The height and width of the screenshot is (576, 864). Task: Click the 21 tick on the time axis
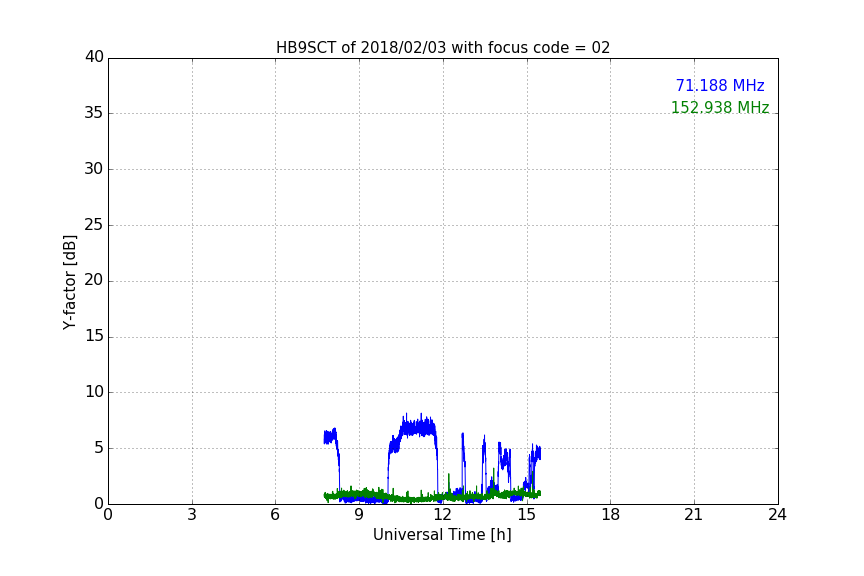tap(694, 515)
